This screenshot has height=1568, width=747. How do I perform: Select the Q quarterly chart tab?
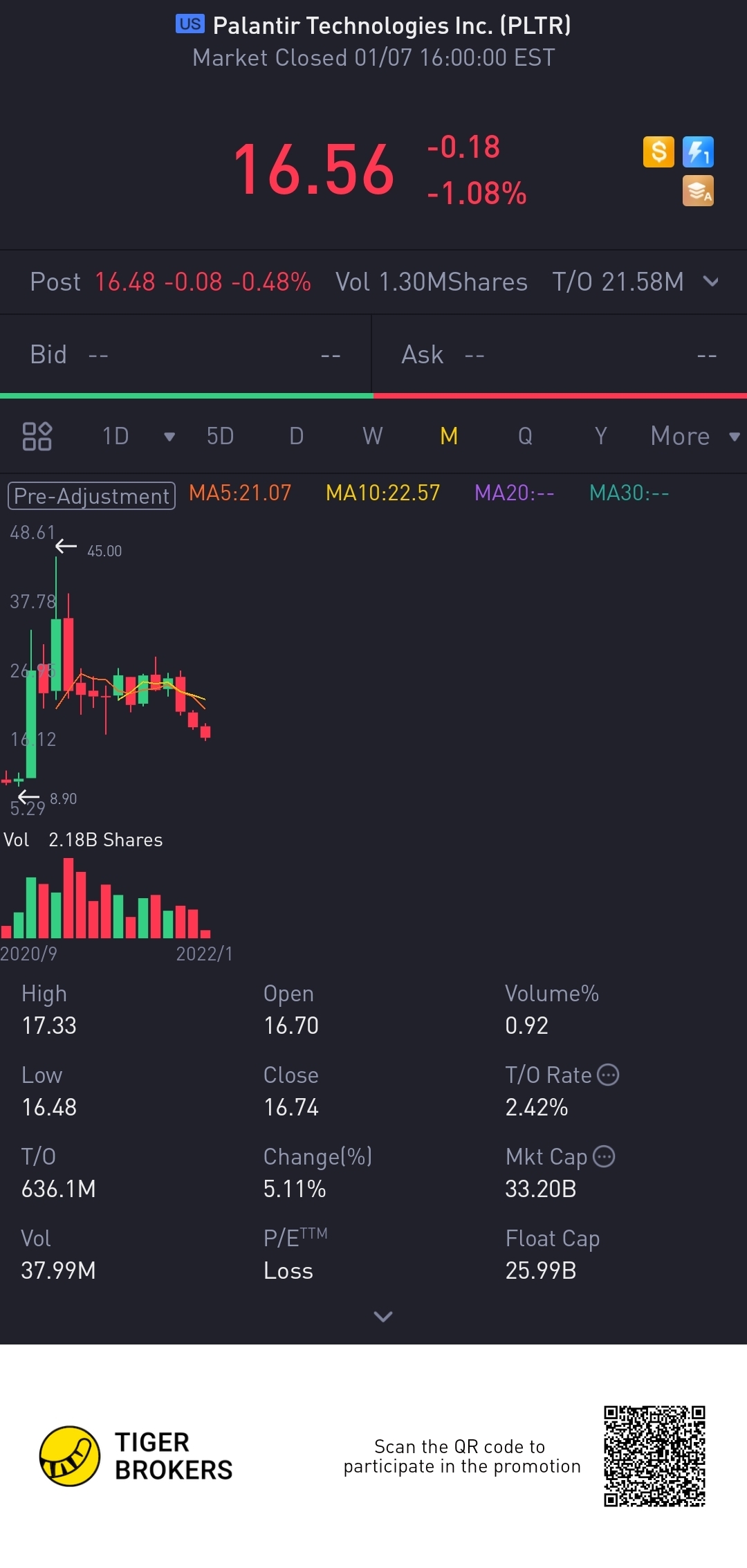pyautogui.click(x=525, y=436)
